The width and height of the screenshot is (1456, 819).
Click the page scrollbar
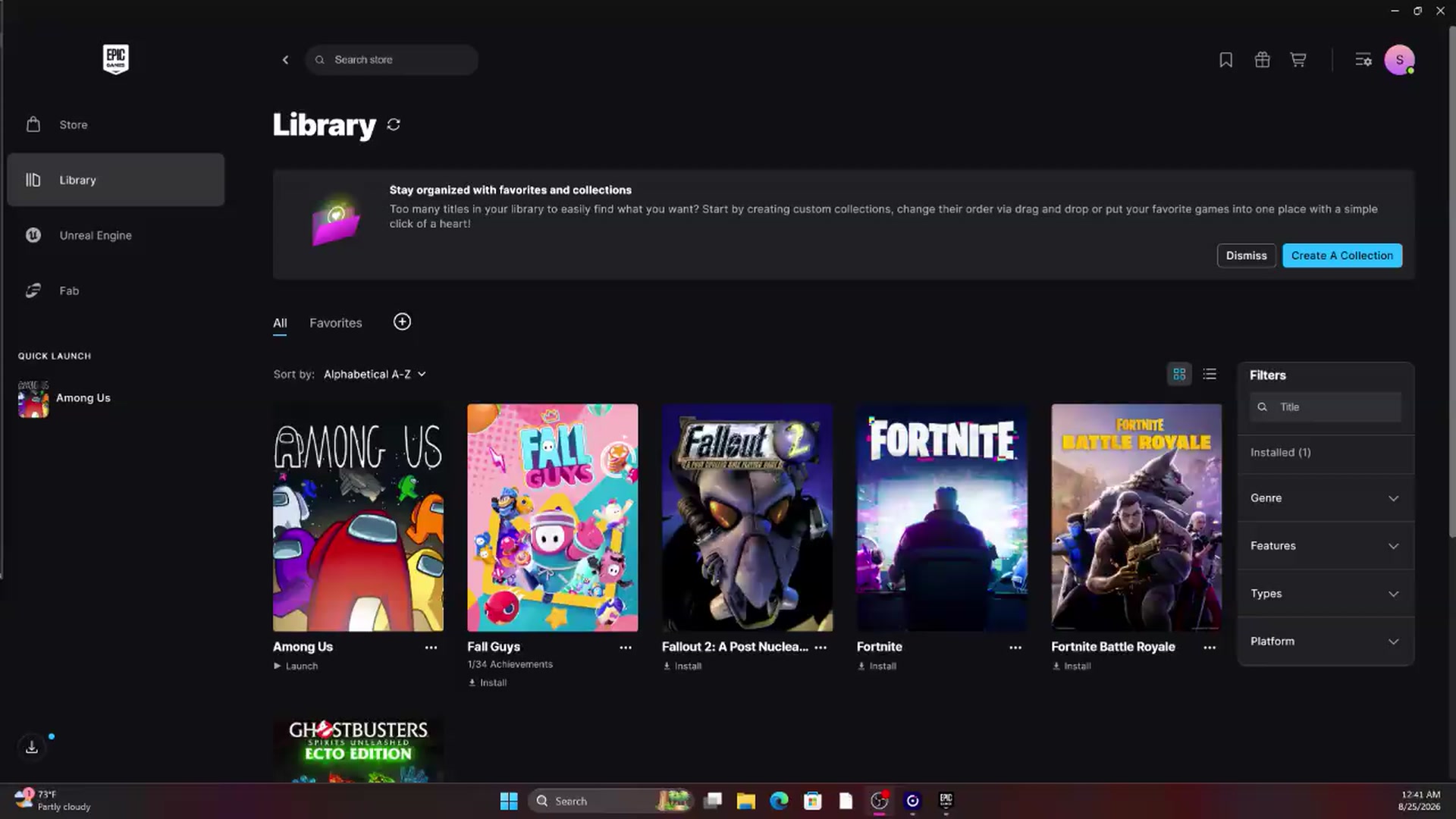[x=1451, y=281]
